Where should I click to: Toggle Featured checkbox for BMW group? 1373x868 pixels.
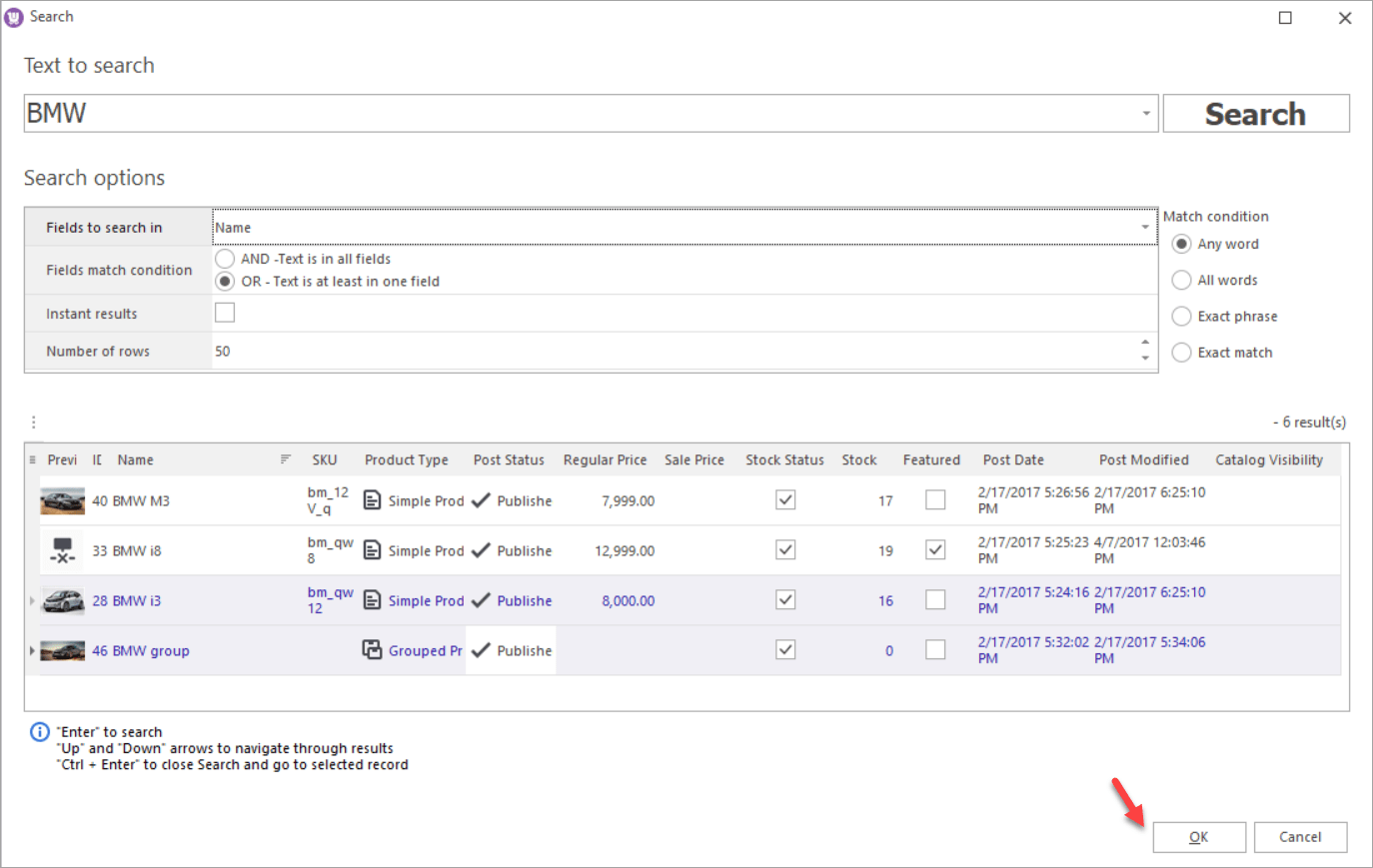pos(935,650)
